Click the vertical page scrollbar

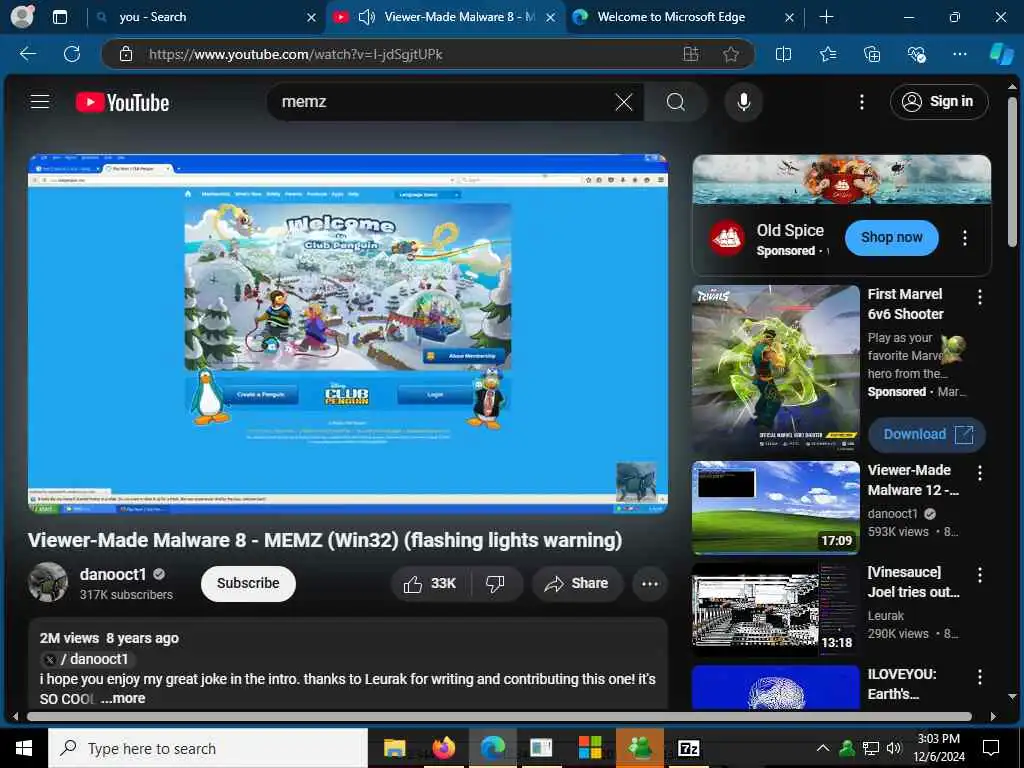[x=1012, y=171]
